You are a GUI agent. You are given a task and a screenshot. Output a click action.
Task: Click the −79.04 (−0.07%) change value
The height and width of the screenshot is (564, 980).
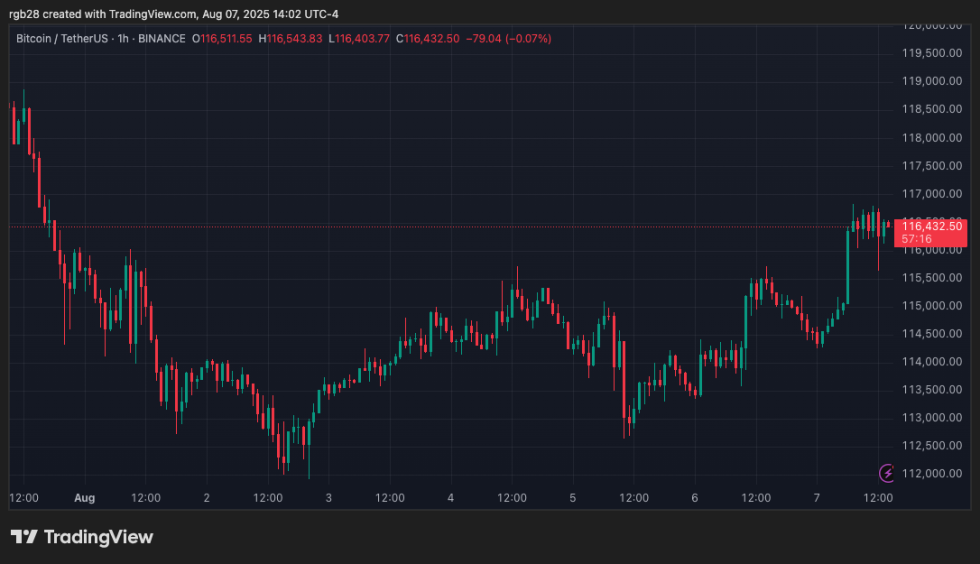point(508,39)
